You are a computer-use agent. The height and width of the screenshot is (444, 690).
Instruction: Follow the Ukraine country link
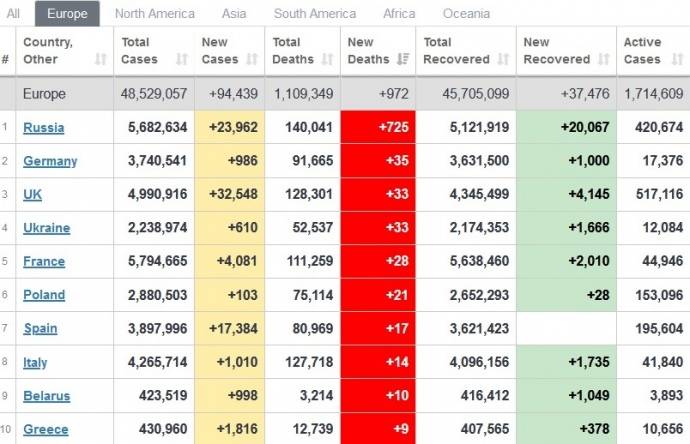coord(47,228)
